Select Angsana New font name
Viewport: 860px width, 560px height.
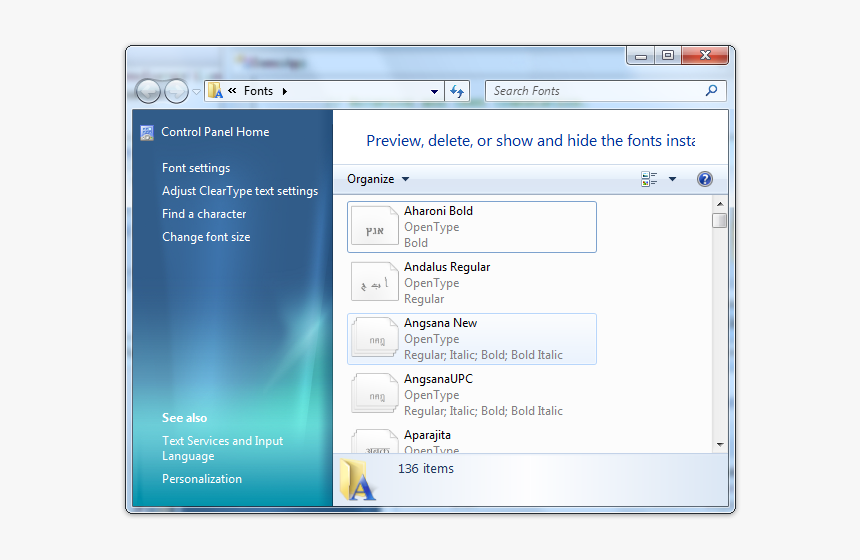(440, 323)
